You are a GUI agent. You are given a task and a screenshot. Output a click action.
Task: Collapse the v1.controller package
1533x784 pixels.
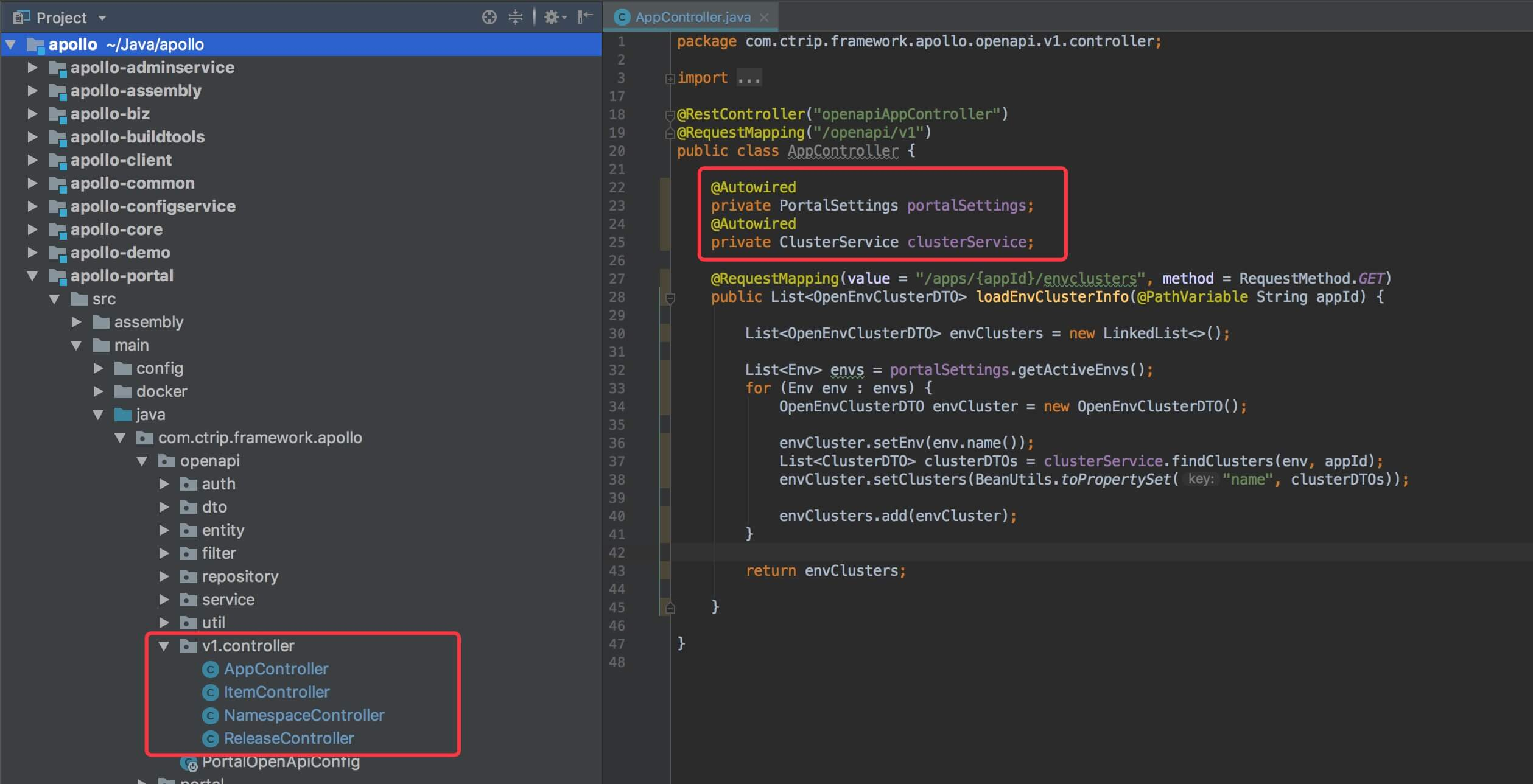point(163,646)
